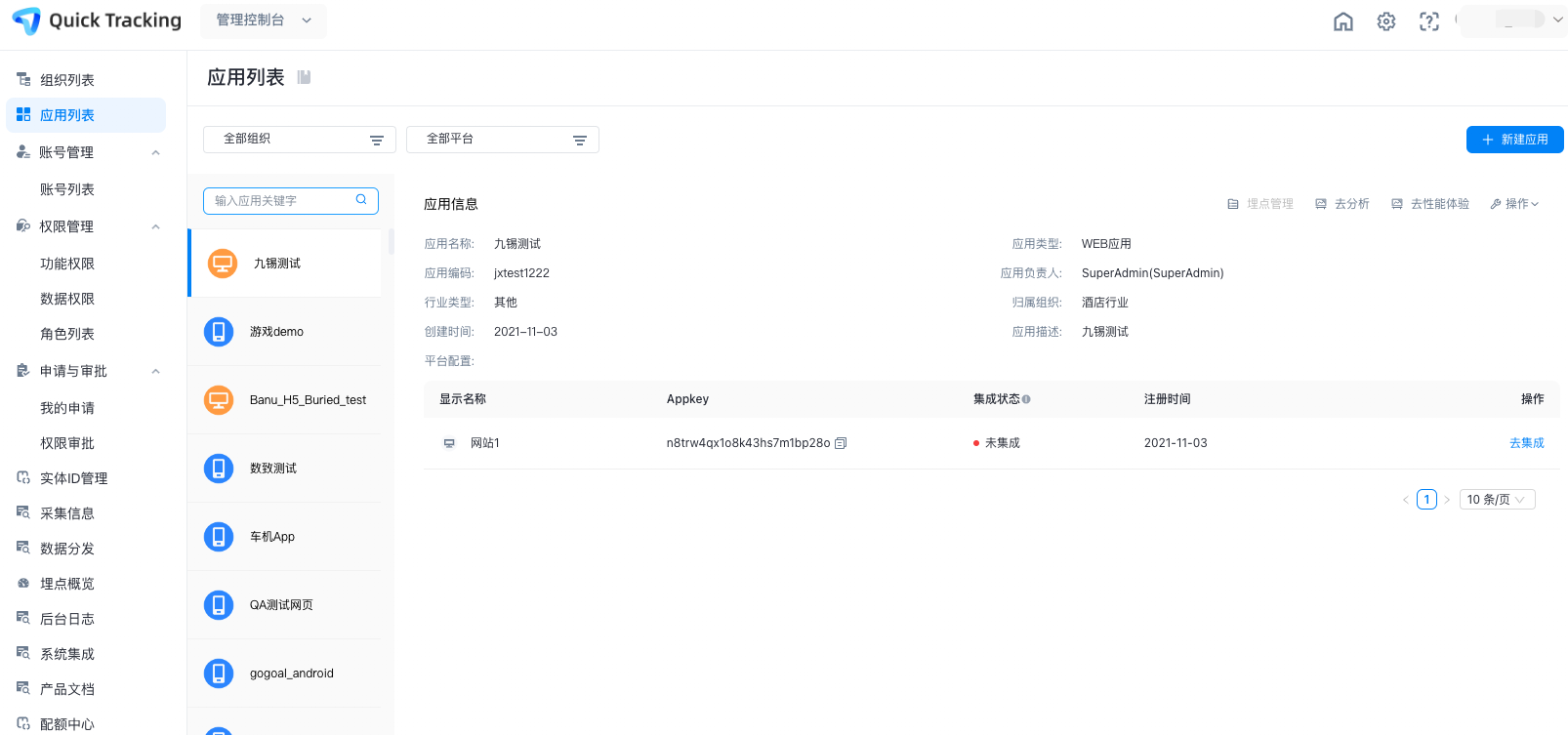Click the 系统集成 sidebar icon

pos(23,653)
